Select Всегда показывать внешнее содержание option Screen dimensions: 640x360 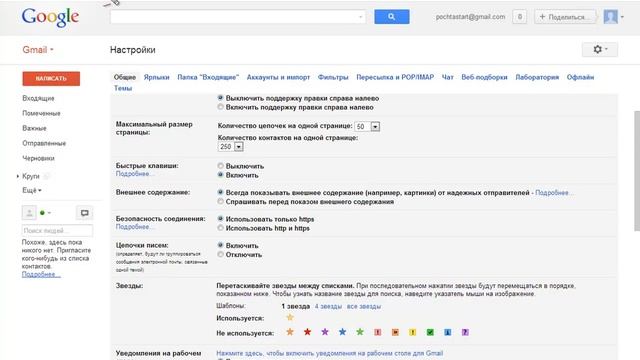tap(220, 192)
